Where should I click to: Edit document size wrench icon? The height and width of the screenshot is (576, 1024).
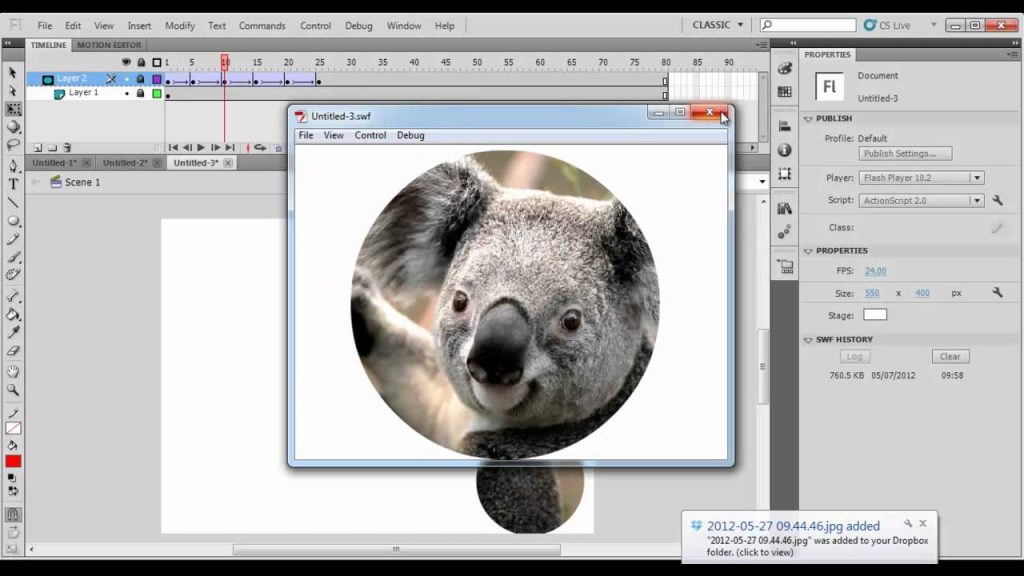pos(997,293)
